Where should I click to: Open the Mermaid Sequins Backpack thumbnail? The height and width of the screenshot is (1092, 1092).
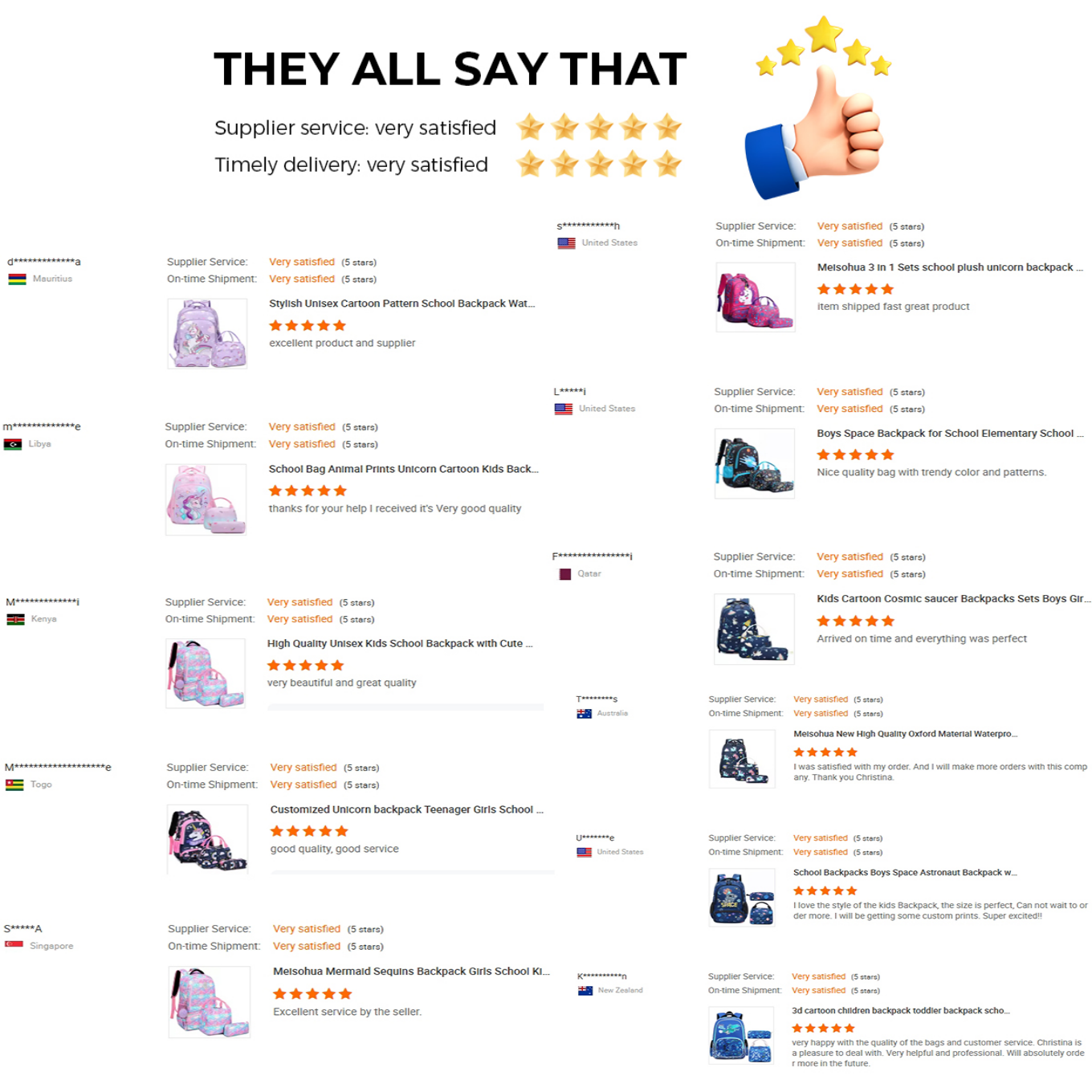[x=209, y=1002]
